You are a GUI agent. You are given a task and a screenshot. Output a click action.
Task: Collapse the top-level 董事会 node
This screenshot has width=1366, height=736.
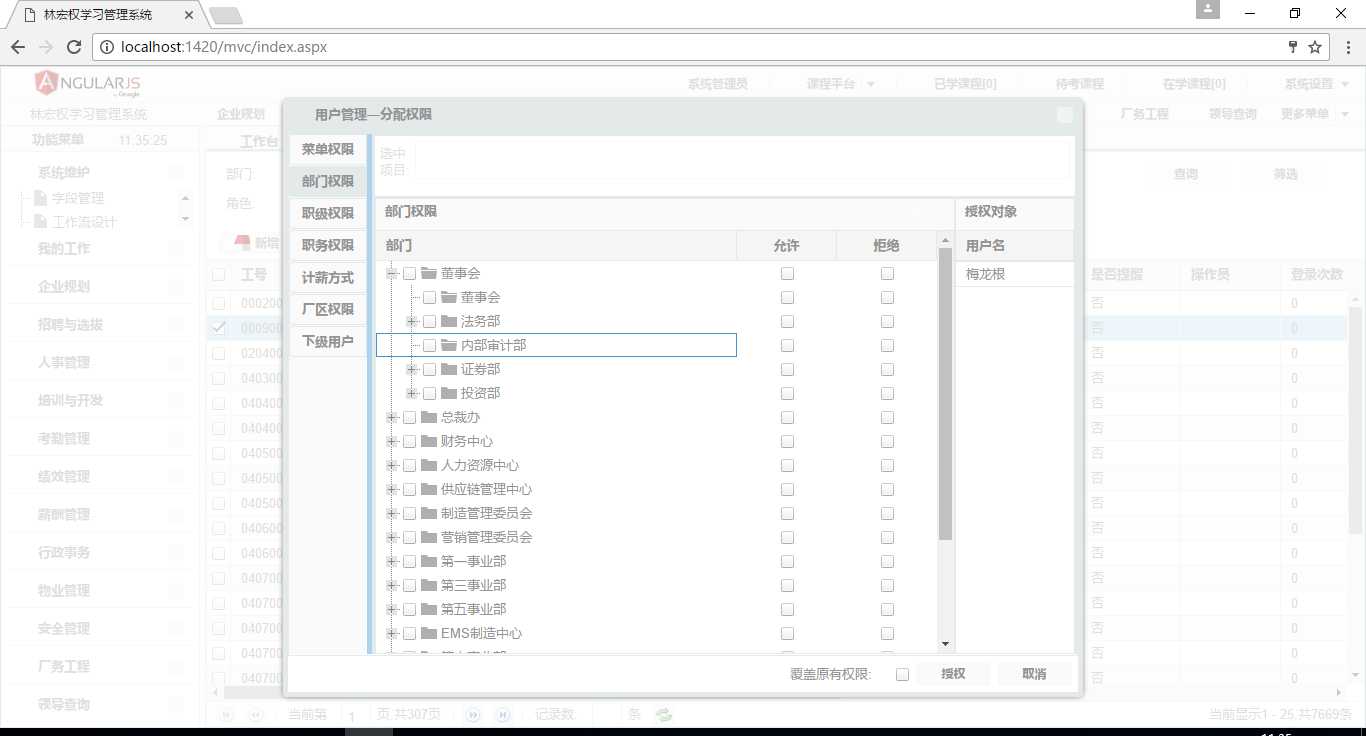391,273
